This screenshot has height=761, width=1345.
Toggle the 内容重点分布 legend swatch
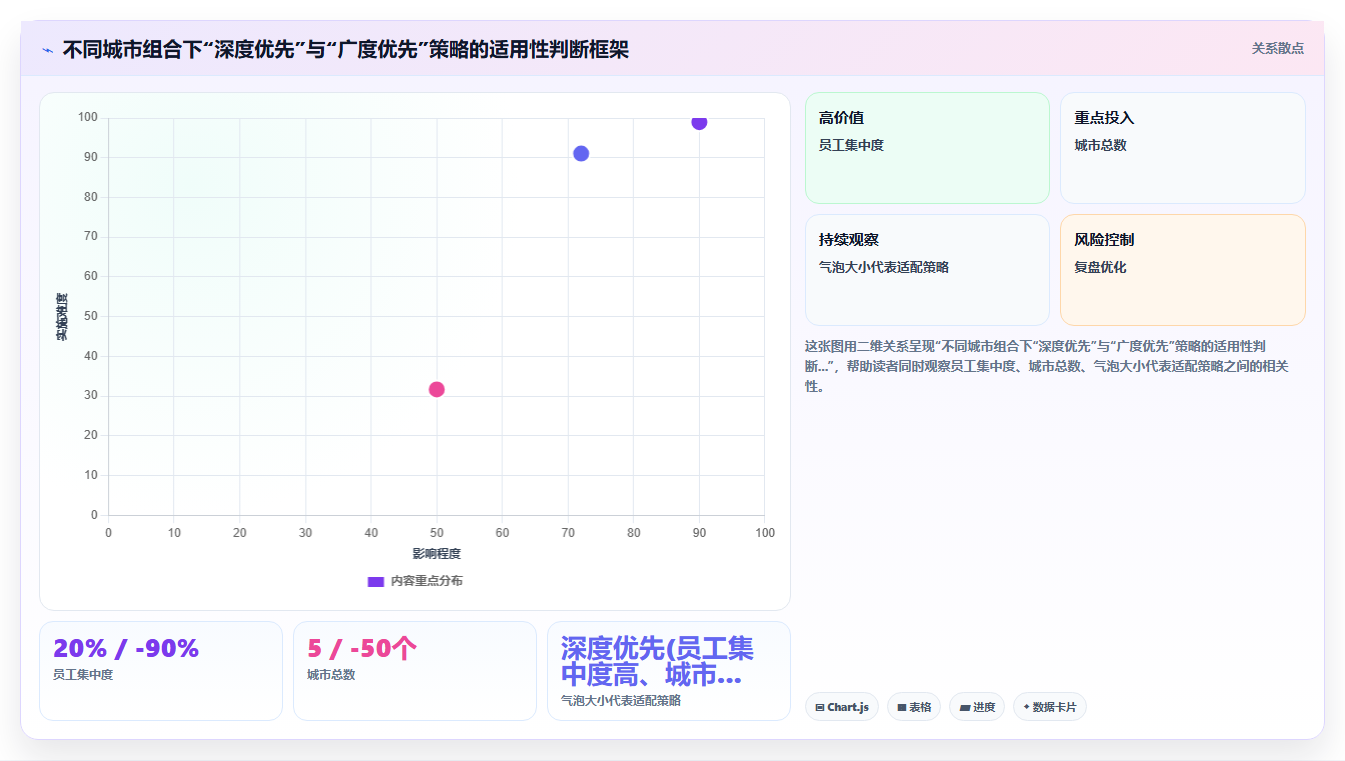(376, 581)
